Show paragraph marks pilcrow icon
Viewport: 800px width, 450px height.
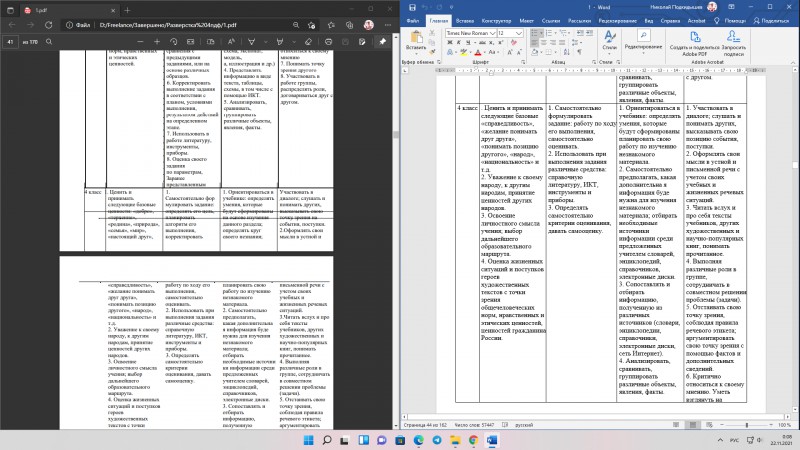coord(580,52)
